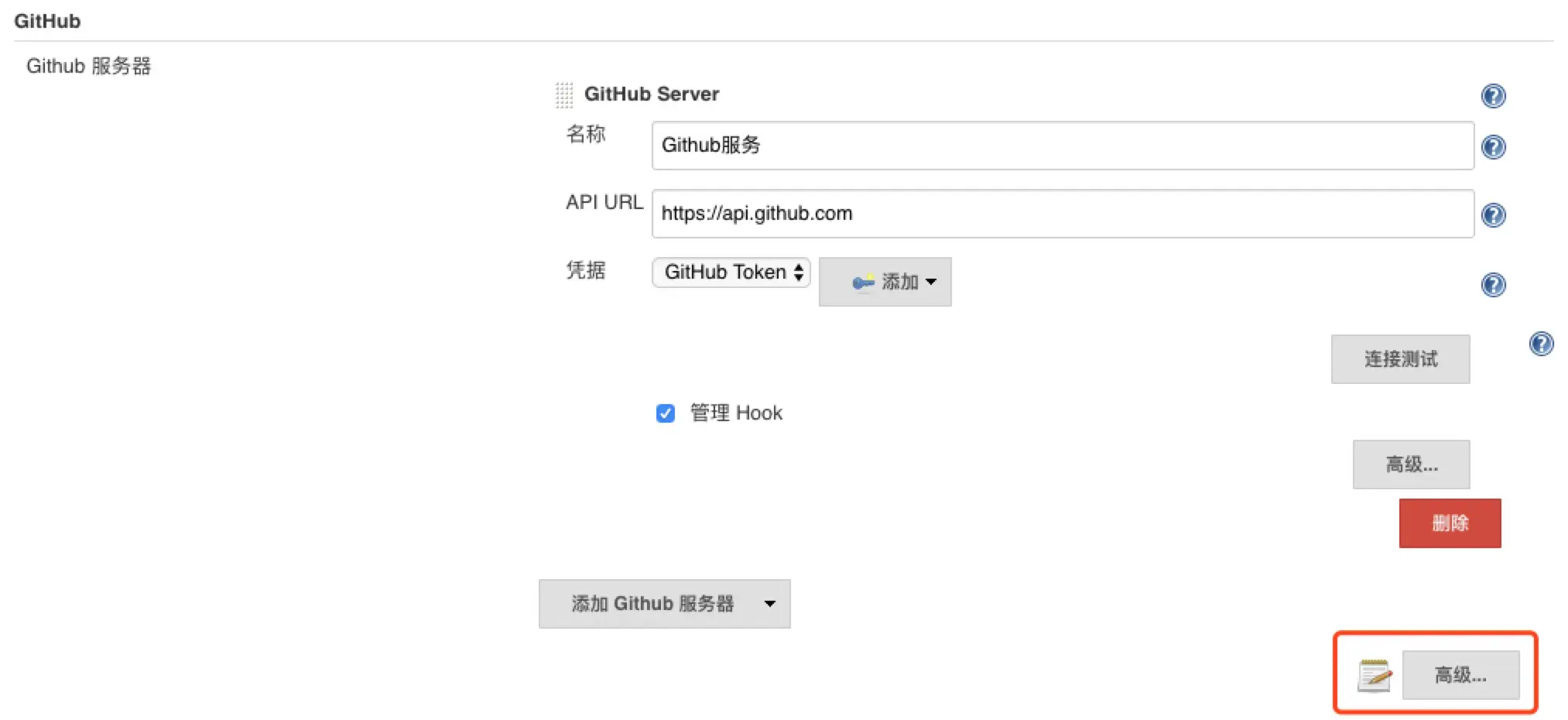Click the 名称 field label

point(586,134)
